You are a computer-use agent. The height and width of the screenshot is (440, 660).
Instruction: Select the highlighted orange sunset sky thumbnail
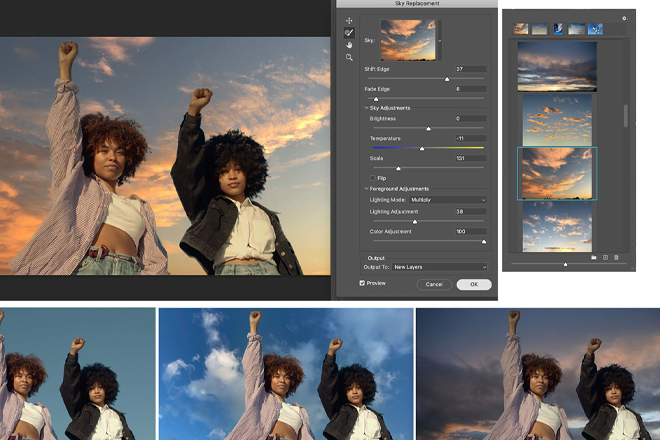[x=557, y=173]
